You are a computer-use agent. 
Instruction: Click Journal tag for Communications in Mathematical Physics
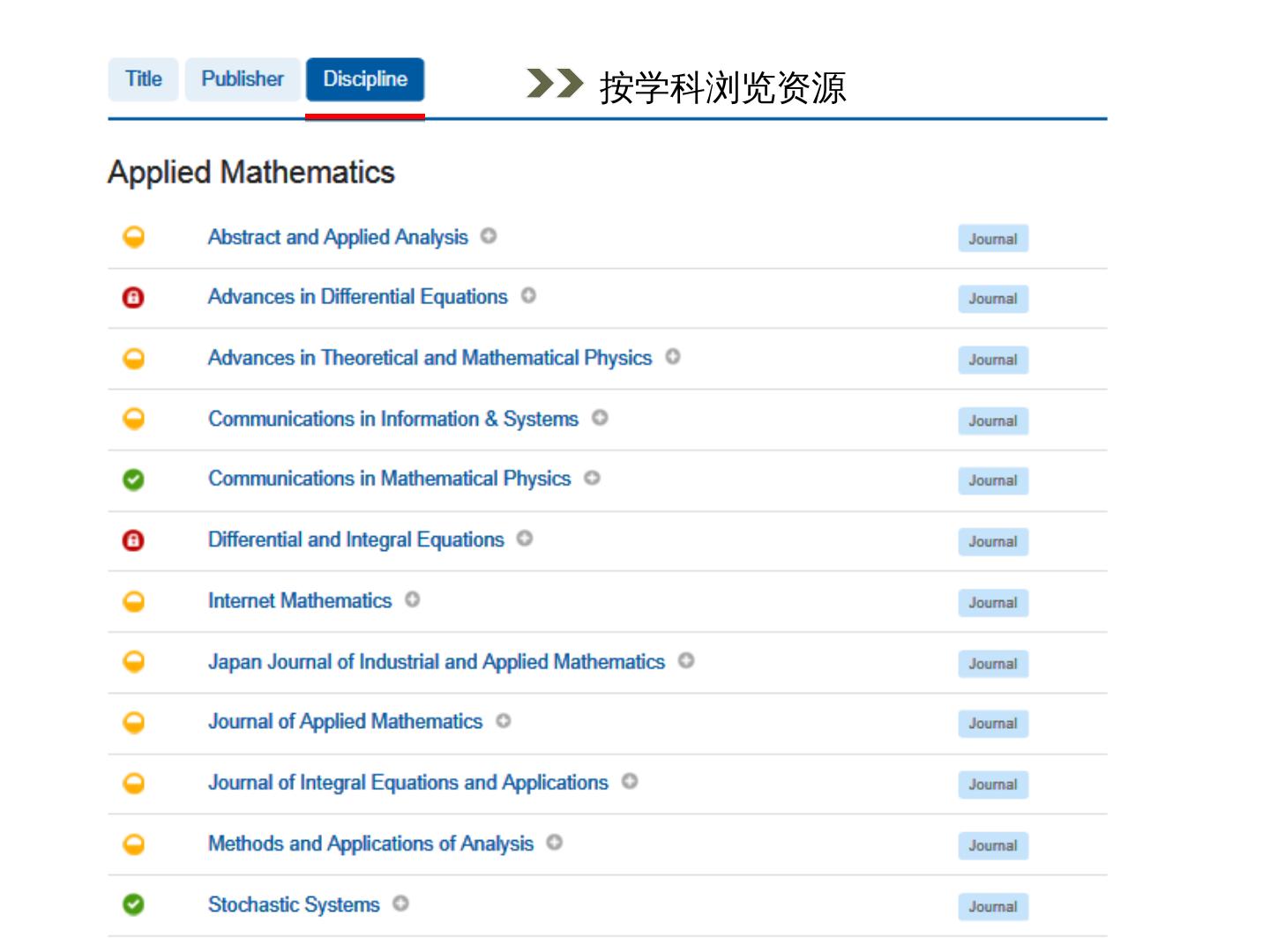(x=993, y=480)
